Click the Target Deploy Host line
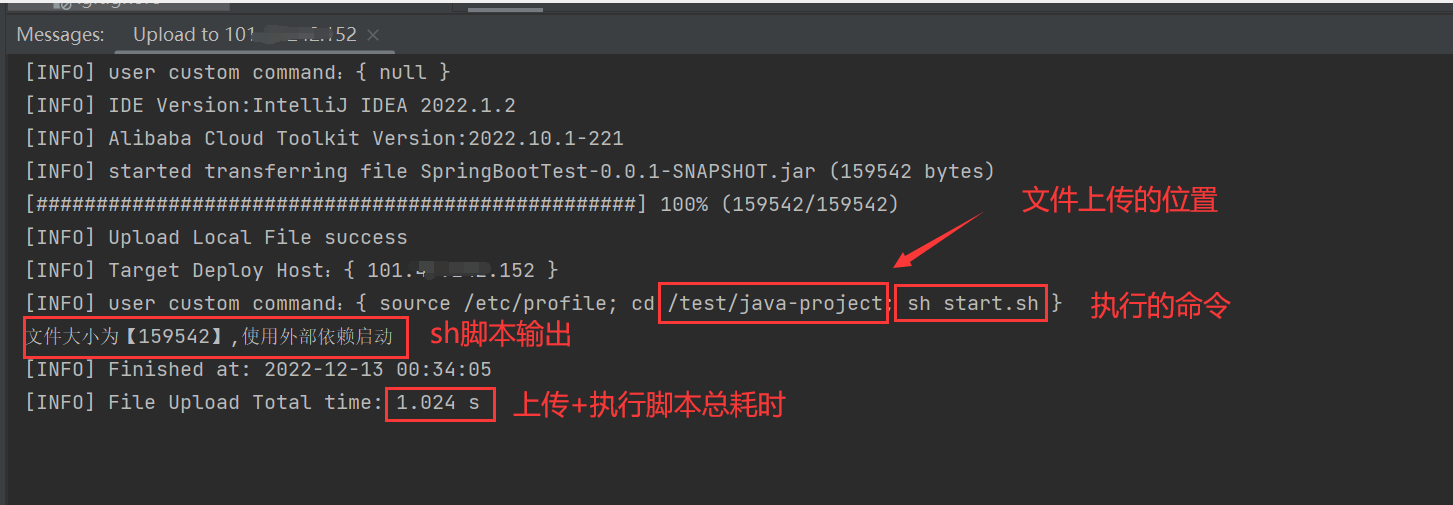 [x=291, y=271]
